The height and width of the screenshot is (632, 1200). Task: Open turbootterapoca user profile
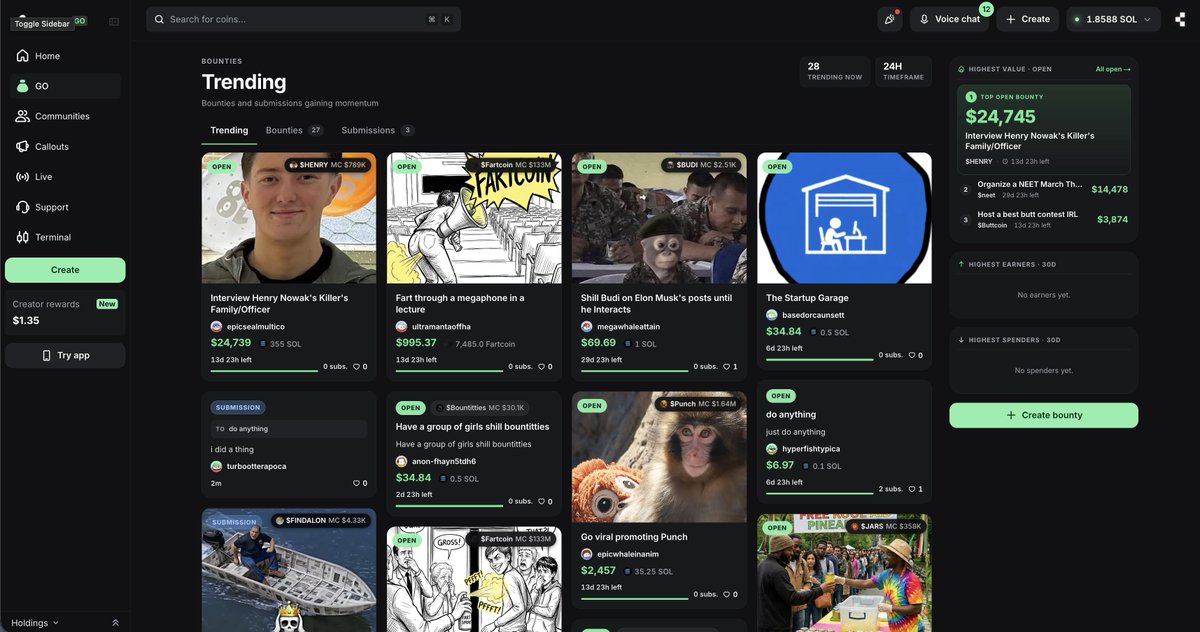(x=248, y=467)
